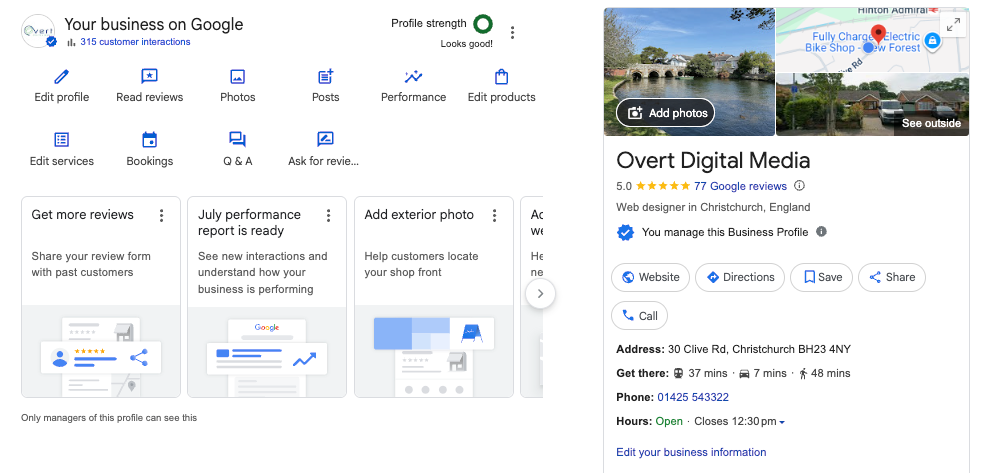The image size is (987, 473).
Task: Show next cards with right arrow
Action: point(540,293)
